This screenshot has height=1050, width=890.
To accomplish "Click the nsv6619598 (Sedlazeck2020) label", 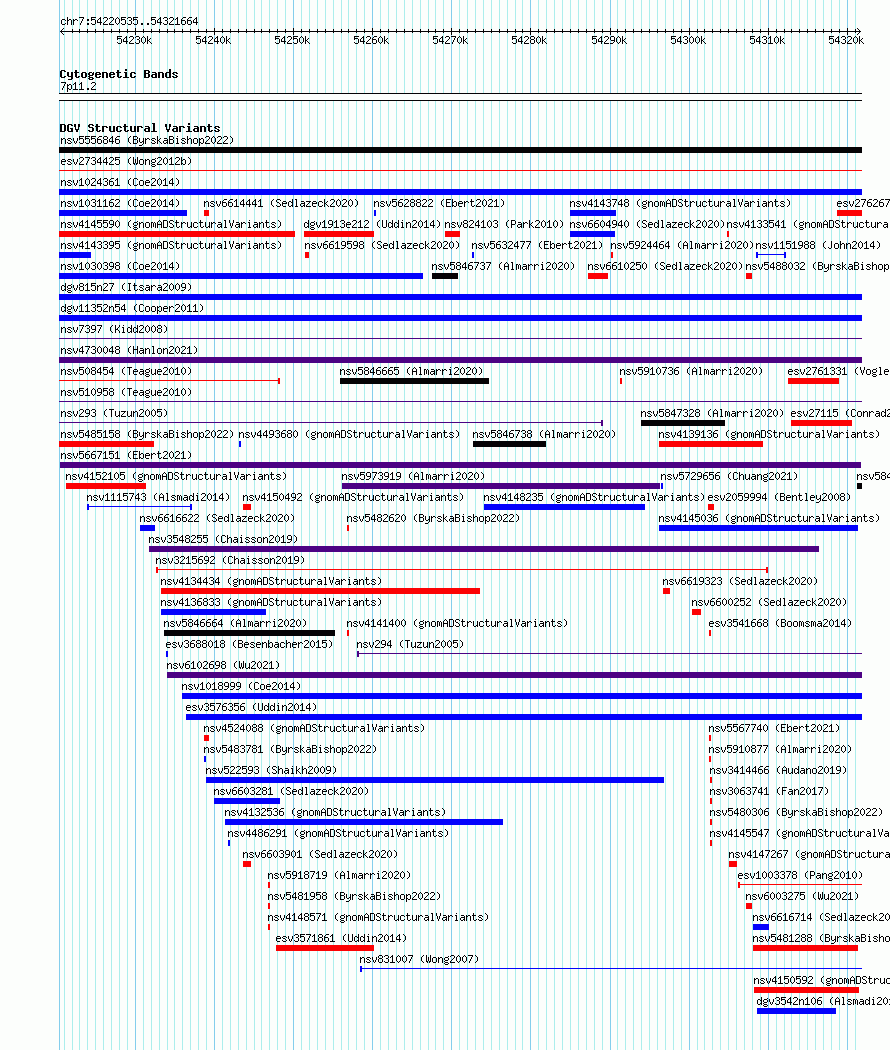I will click(x=382, y=246).
